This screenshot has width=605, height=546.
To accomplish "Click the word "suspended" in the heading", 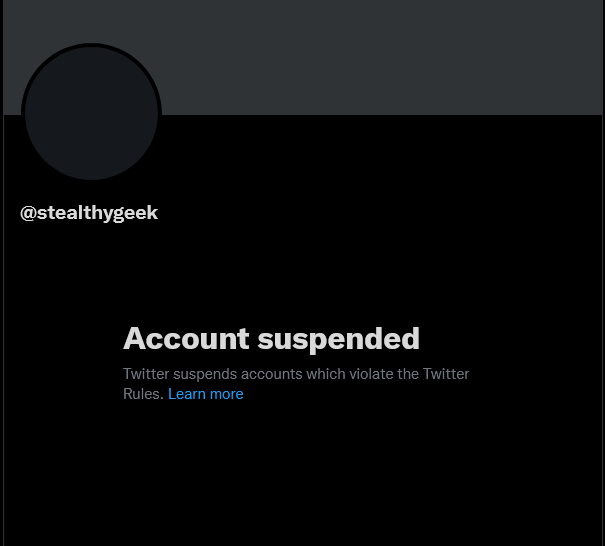I will (x=338, y=339).
